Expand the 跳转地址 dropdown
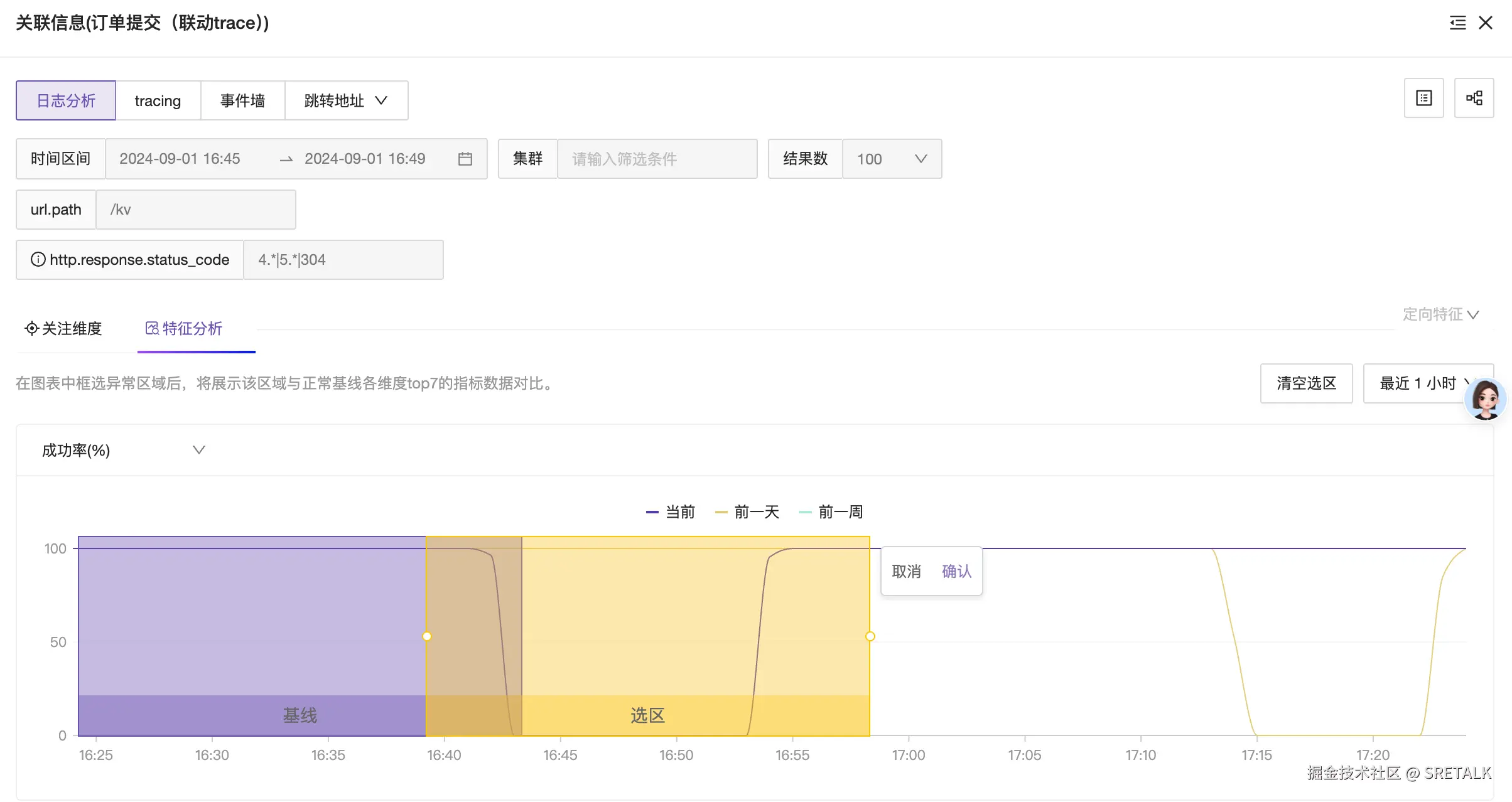Image resolution: width=1512 pixels, height=802 pixels. (347, 100)
